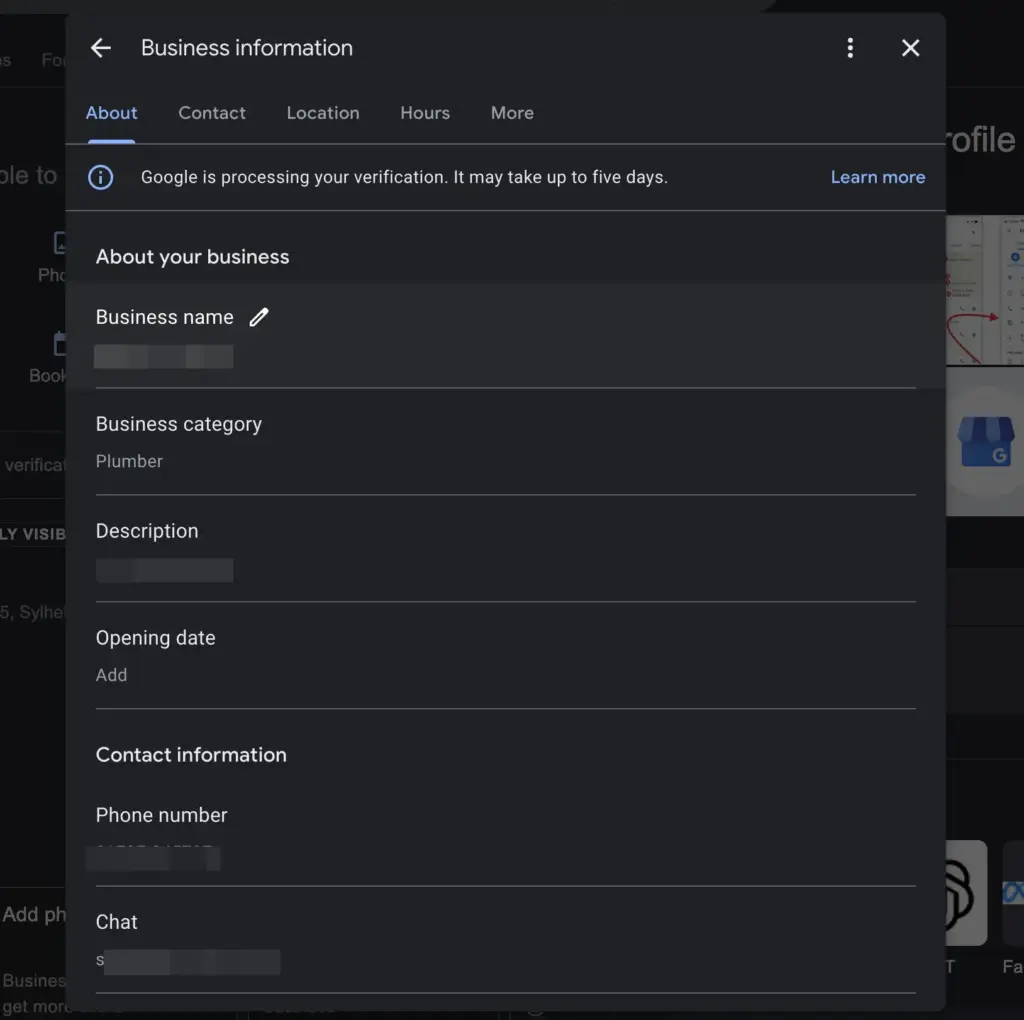Edit business name with pencil icon
Screen dimensions: 1024x1020
(x=259, y=317)
